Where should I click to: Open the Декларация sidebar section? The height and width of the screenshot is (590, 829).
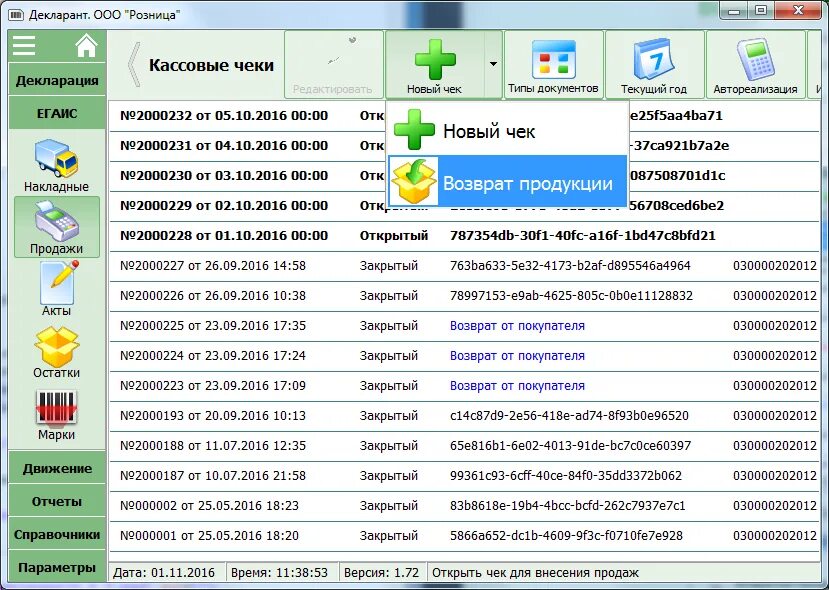pyautogui.click(x=55, y=80)
